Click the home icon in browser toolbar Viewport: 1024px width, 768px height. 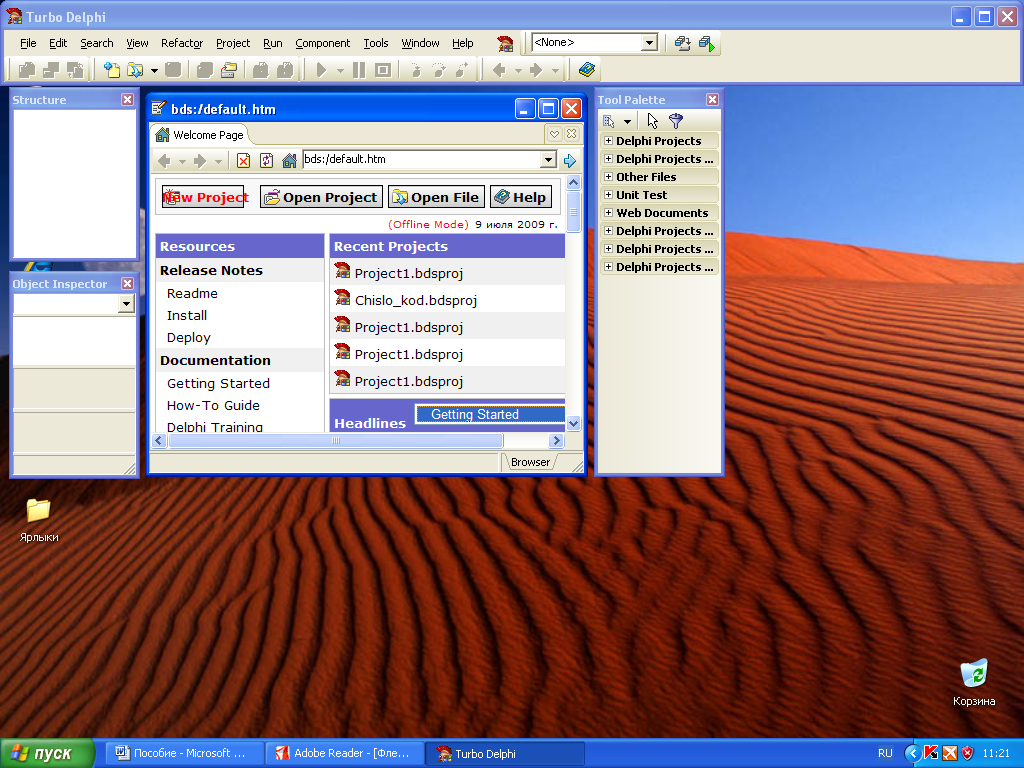click(289, 160)
